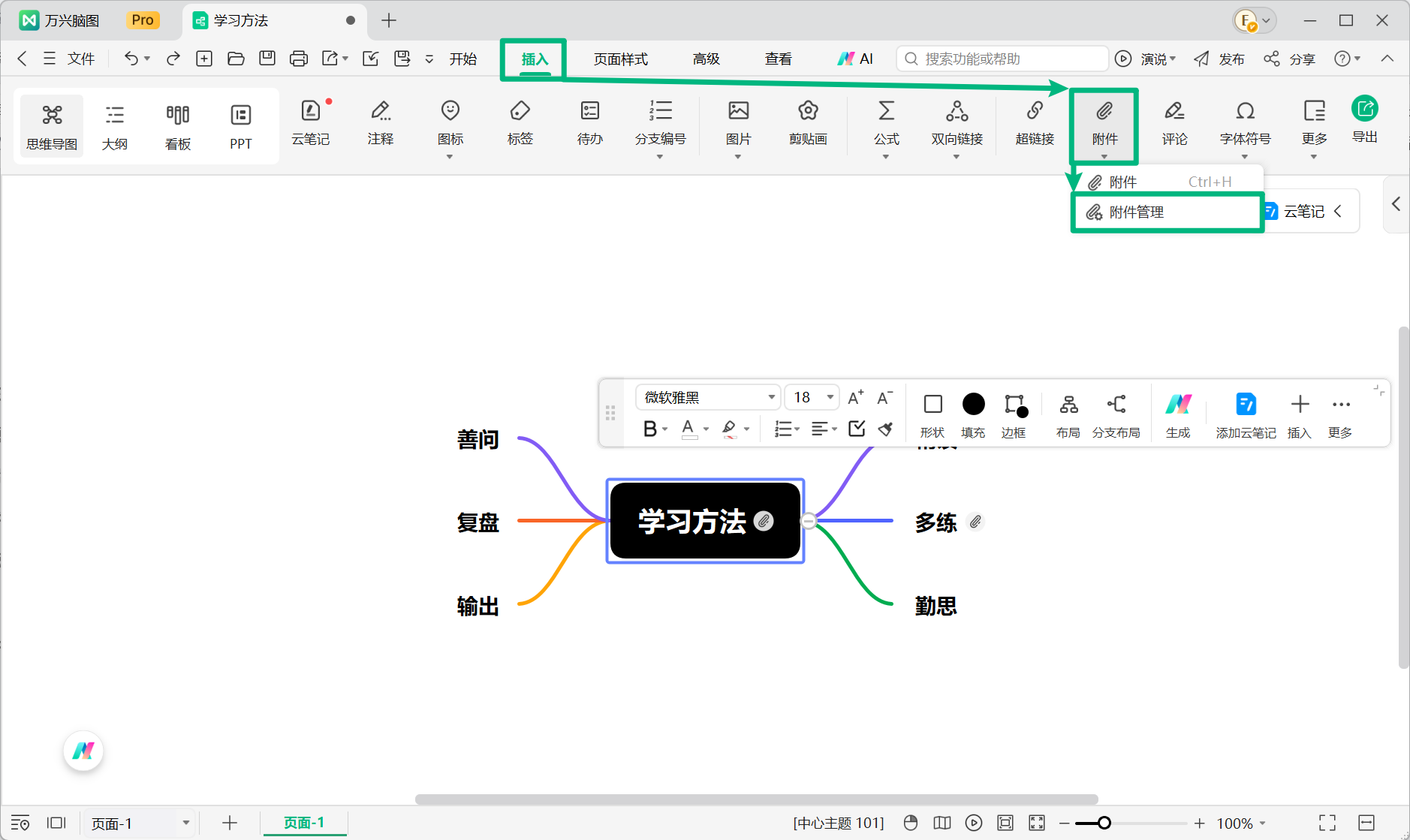1410x840 pixels.
Task: Click 添加云笔记 in floating toolbar
Action: point(1246,414)
